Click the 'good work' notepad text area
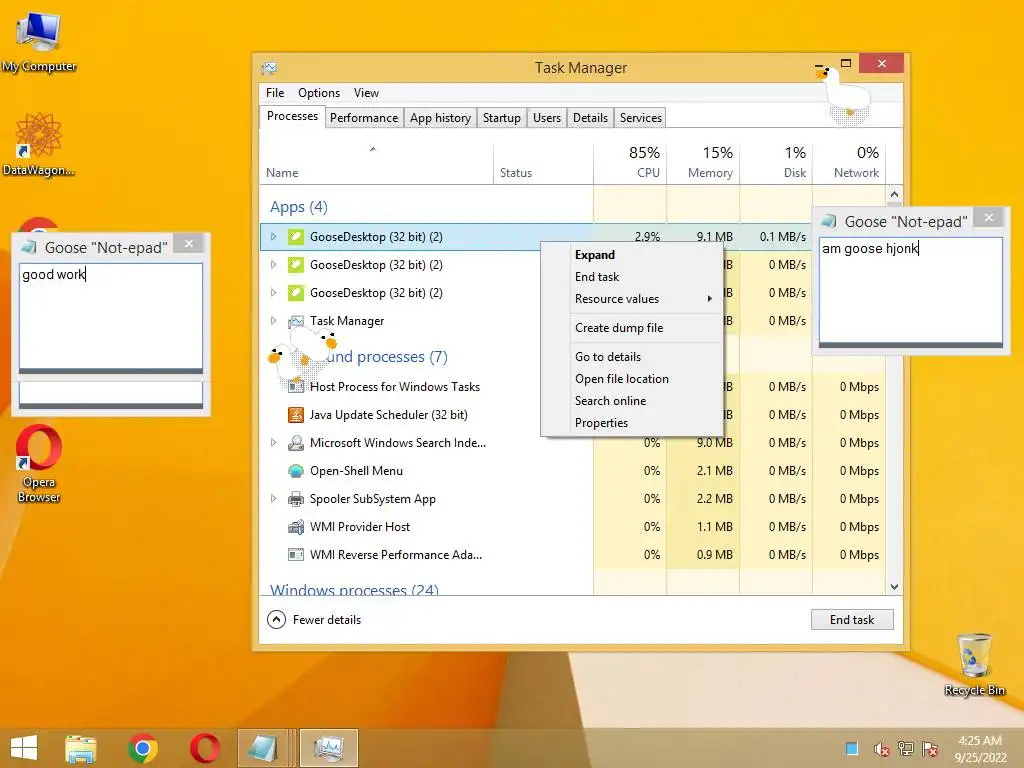Viewport: 1024px width, 768px height. pyautogui.click(x=111, y=317)
